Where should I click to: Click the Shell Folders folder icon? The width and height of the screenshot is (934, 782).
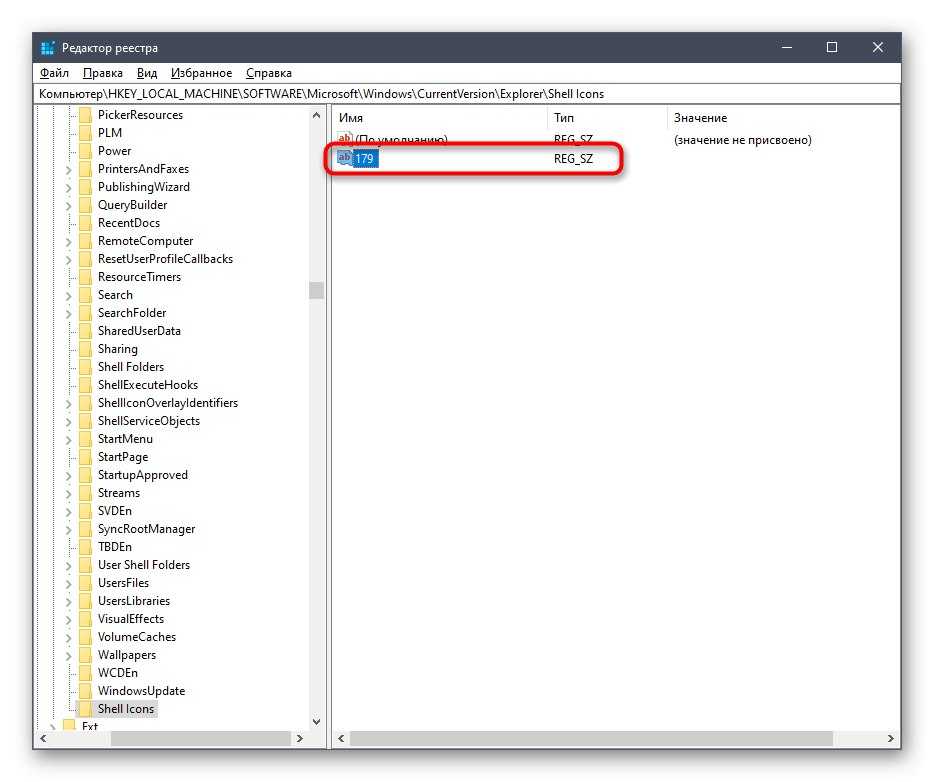click(x=85, y=366)
